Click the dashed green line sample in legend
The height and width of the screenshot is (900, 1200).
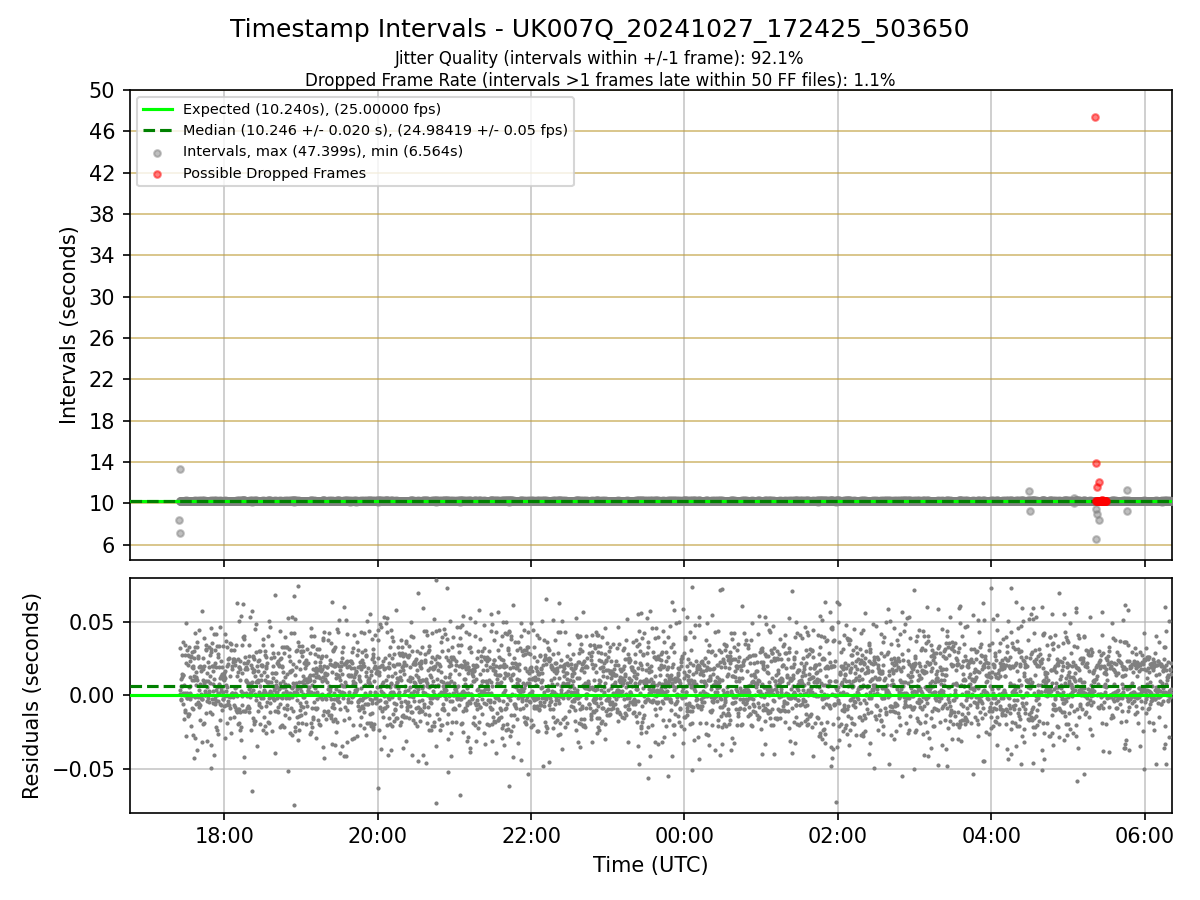[x=159, y=130]
